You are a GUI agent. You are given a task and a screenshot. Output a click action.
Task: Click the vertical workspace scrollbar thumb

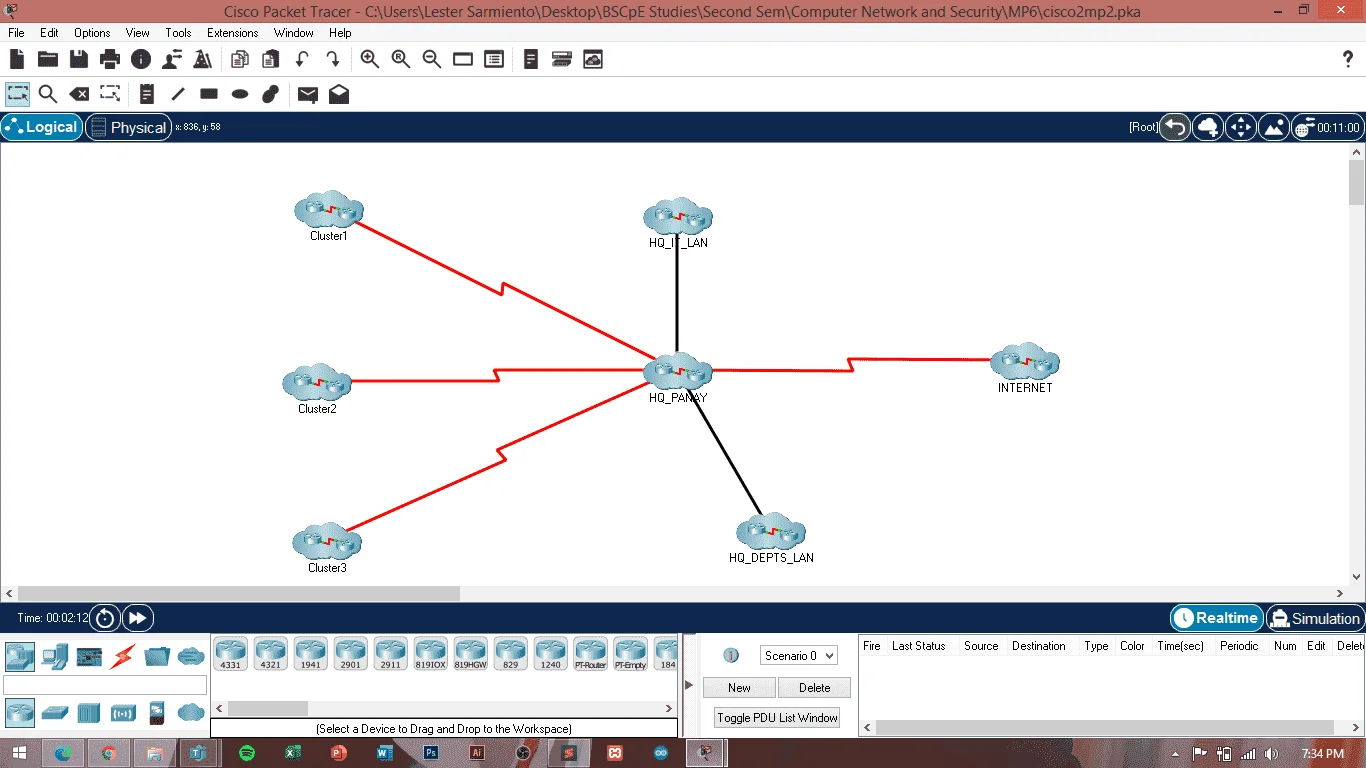pyautogui.click(x=1357, y=182)
